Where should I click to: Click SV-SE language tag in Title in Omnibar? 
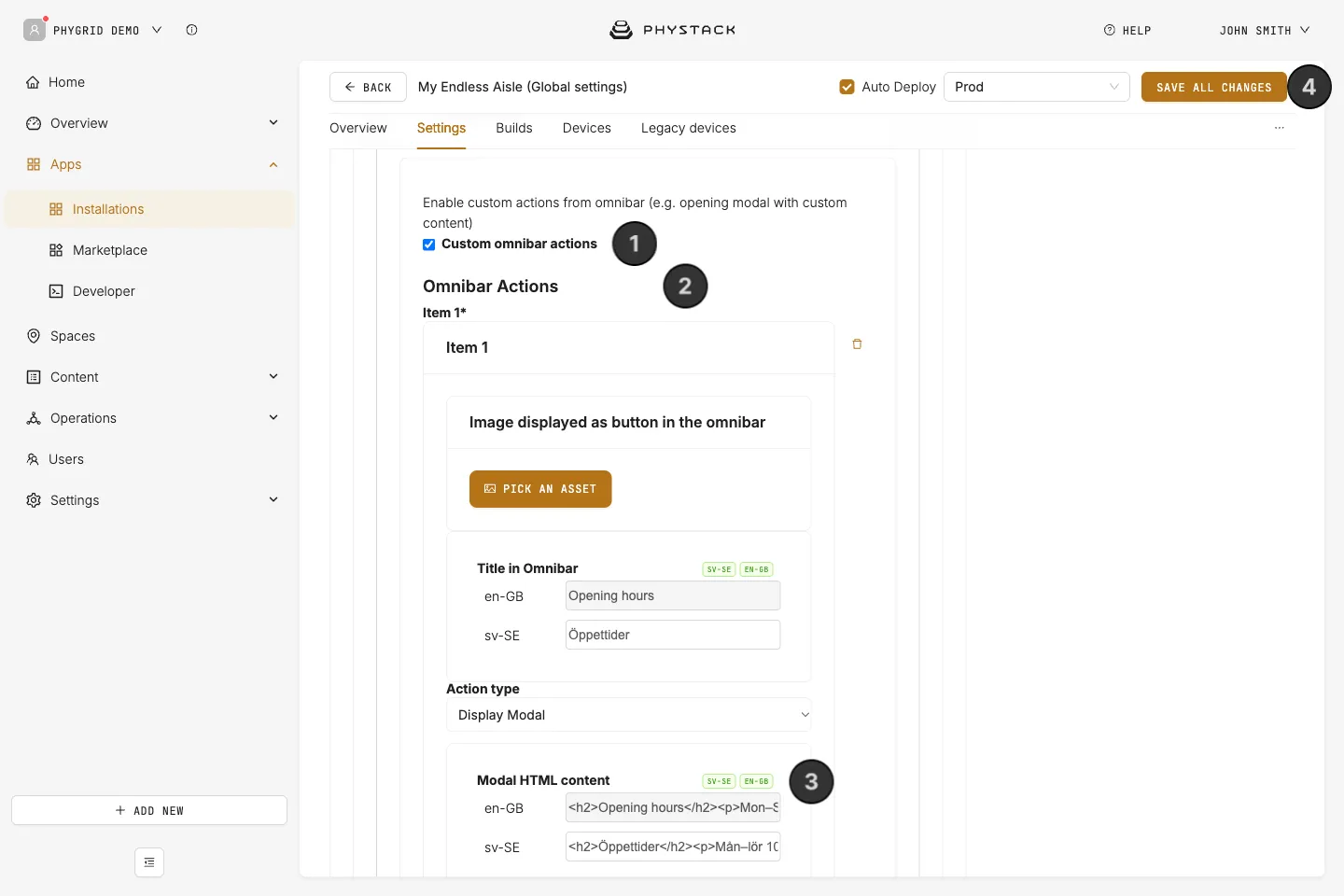pos(719,569)
